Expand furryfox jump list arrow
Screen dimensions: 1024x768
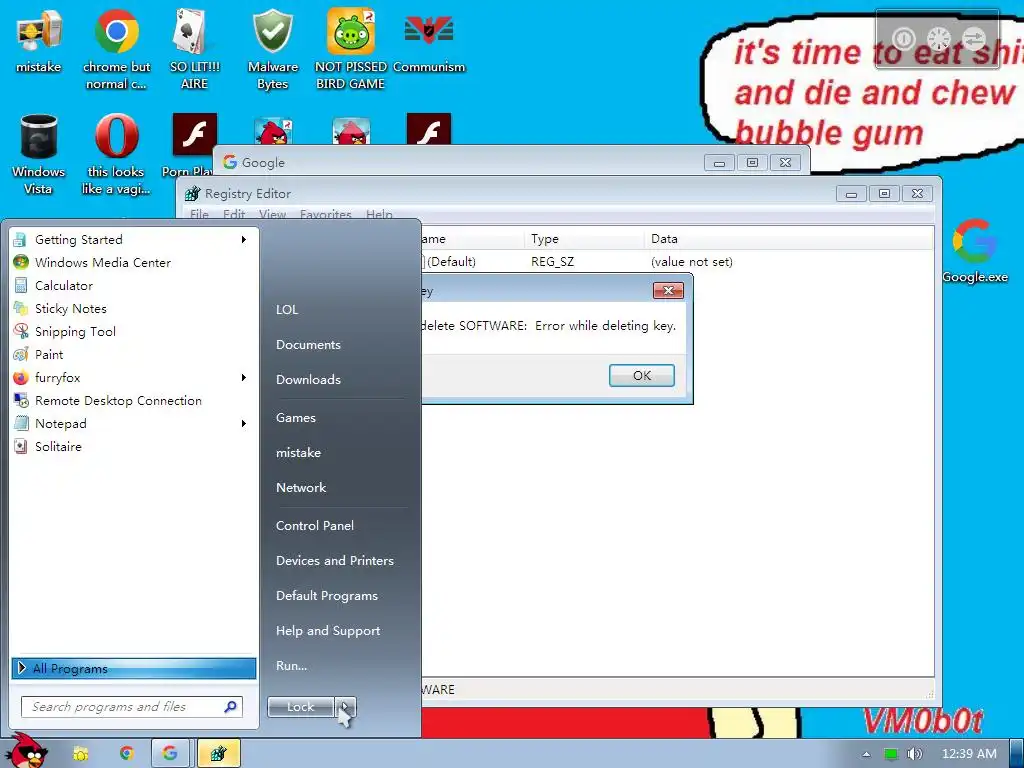(x=244, y=377)
